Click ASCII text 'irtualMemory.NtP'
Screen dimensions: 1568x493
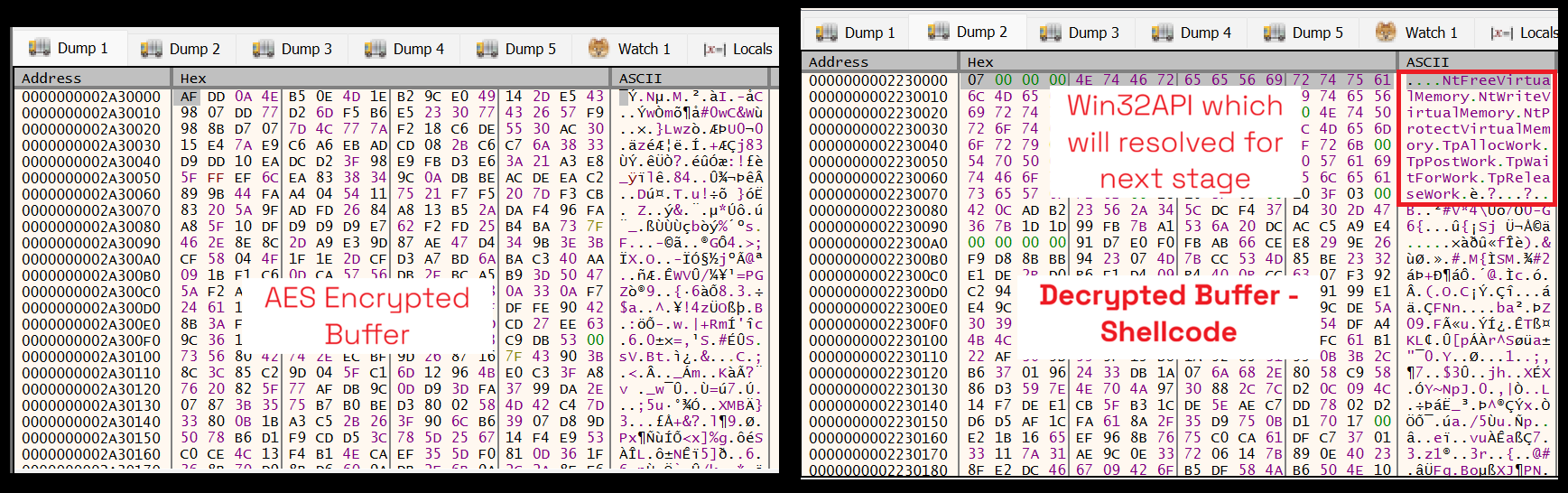pos(1479,113)
